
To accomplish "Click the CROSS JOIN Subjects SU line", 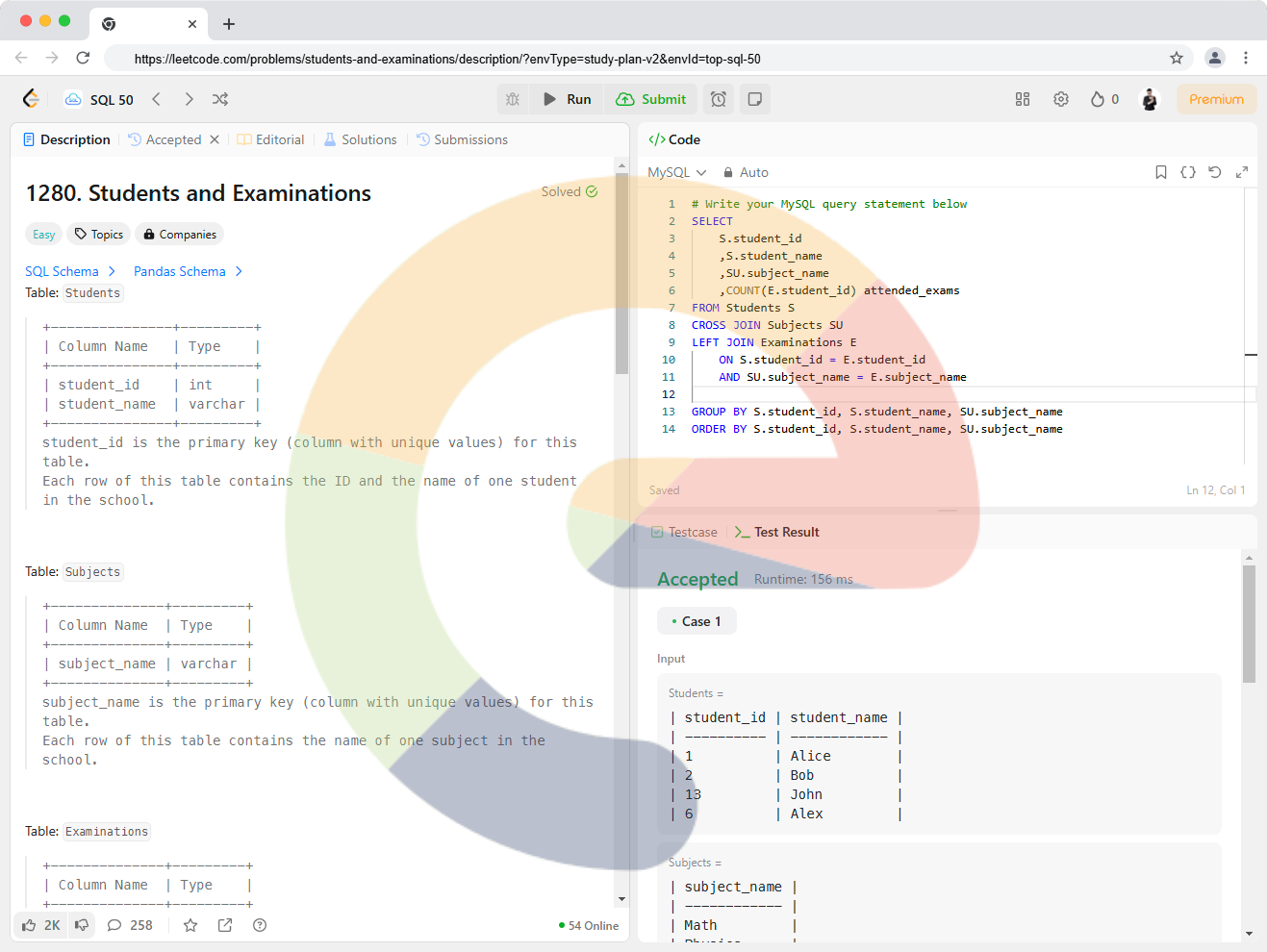I will 767,325.
